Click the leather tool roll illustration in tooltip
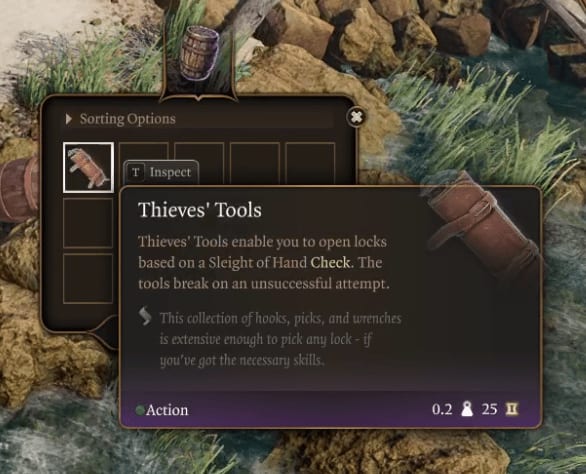Viewport: 586px width, 474px height. pyautogui.click(x=484, y=225)
